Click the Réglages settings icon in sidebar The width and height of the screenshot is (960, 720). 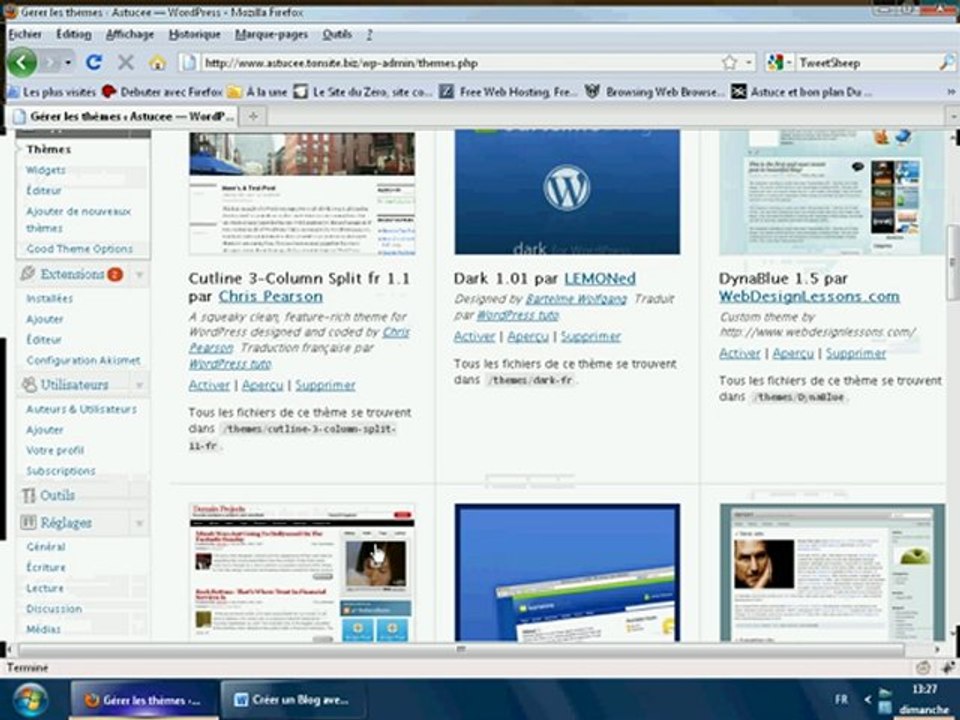(28, 522)
